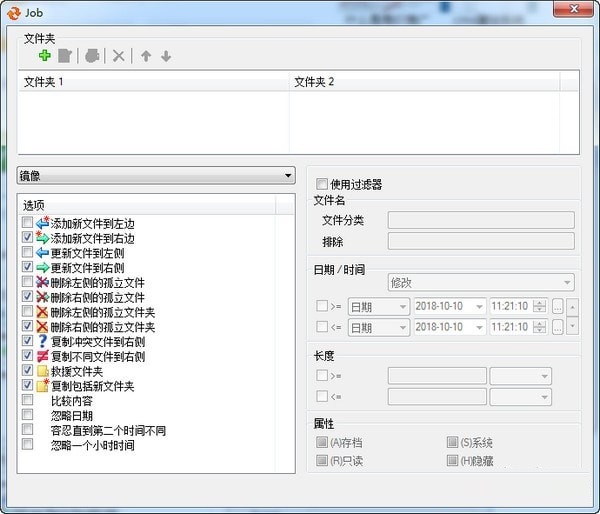Viewport: 600px width, 514px height.
Task: Click the X delete folder icon
Action: click(119, 56)
